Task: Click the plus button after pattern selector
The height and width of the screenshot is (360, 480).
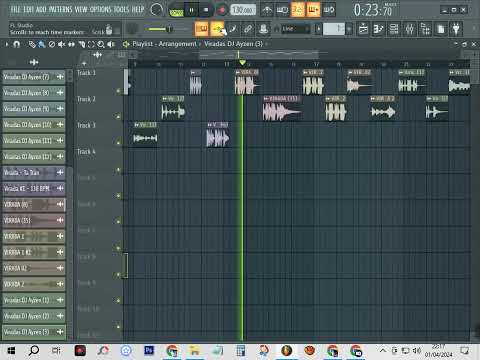Action: (x=349, y=29)
